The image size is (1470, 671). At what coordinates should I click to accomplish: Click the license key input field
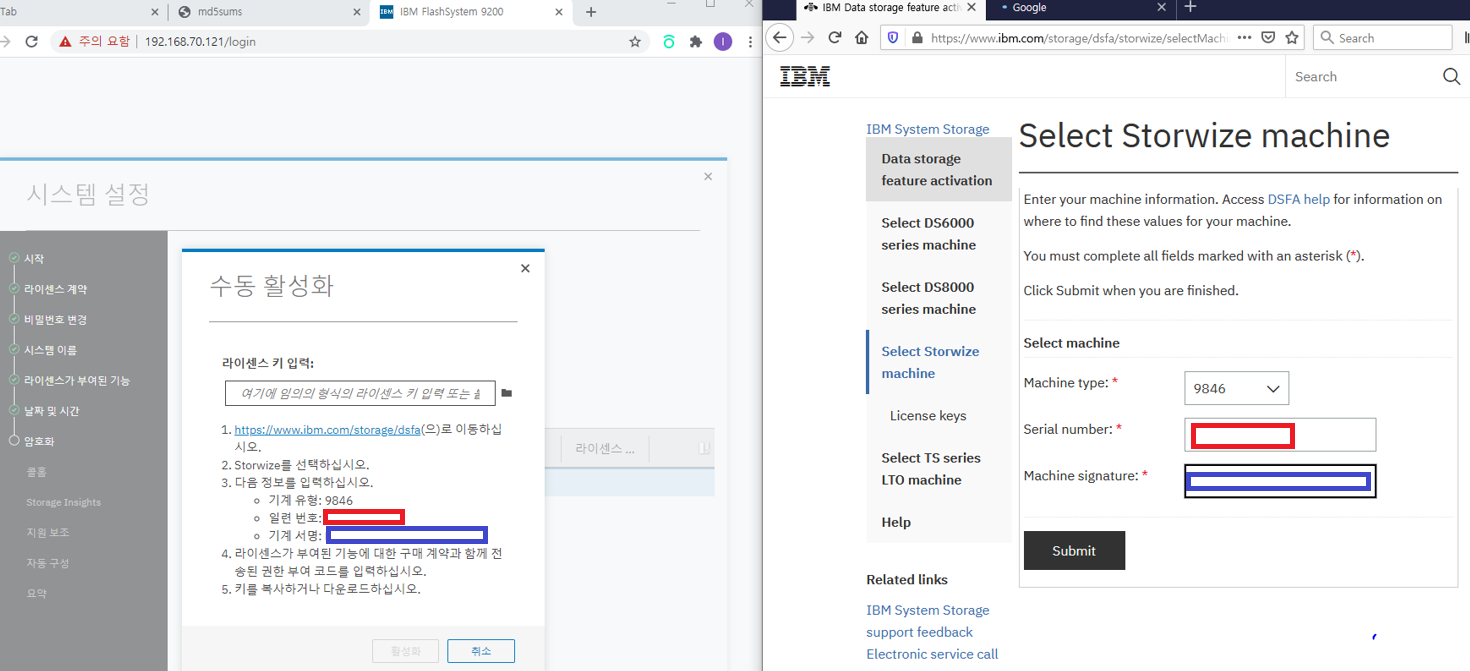click(360, 393)
